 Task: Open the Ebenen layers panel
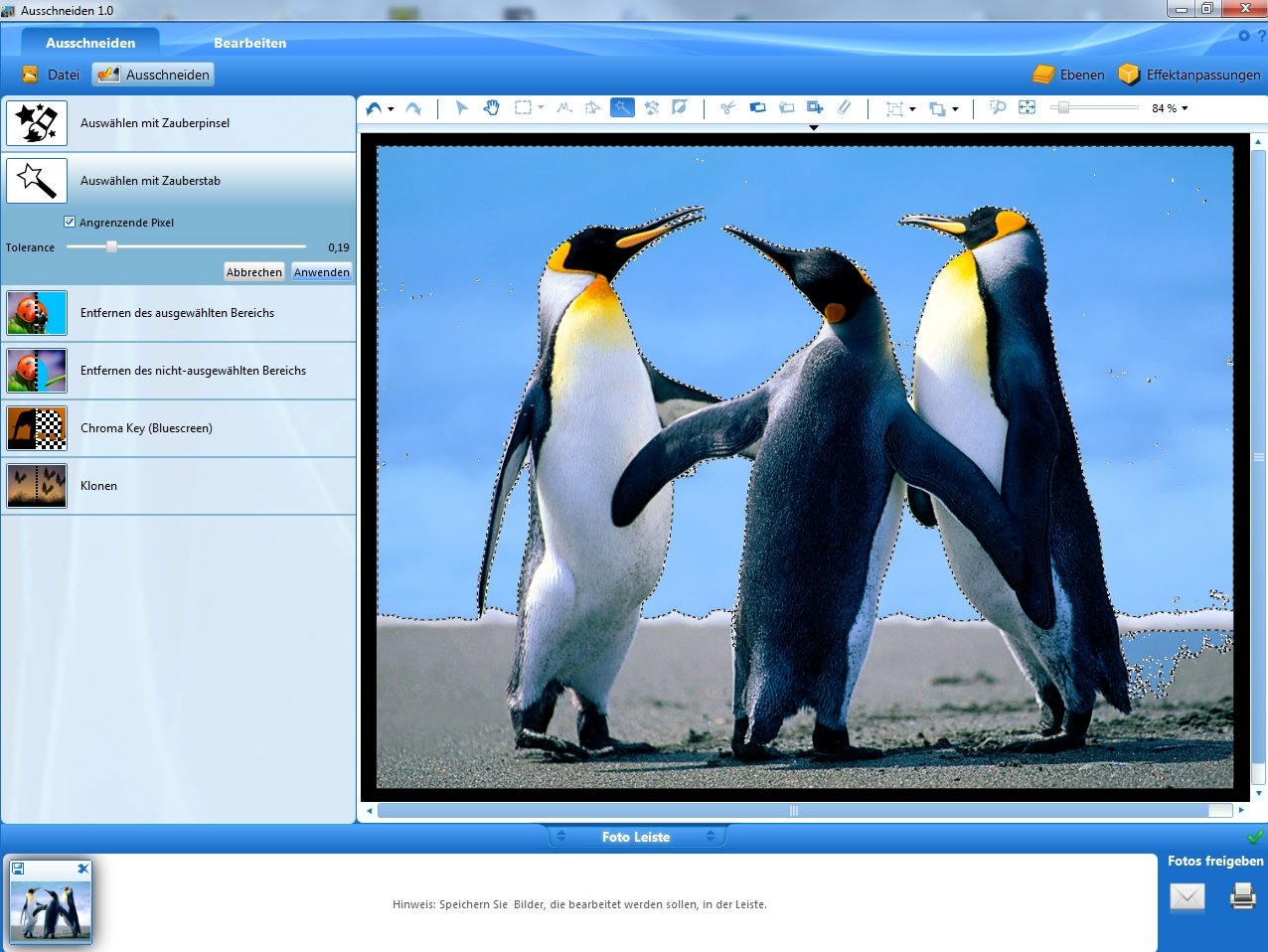click(1068, 75)
